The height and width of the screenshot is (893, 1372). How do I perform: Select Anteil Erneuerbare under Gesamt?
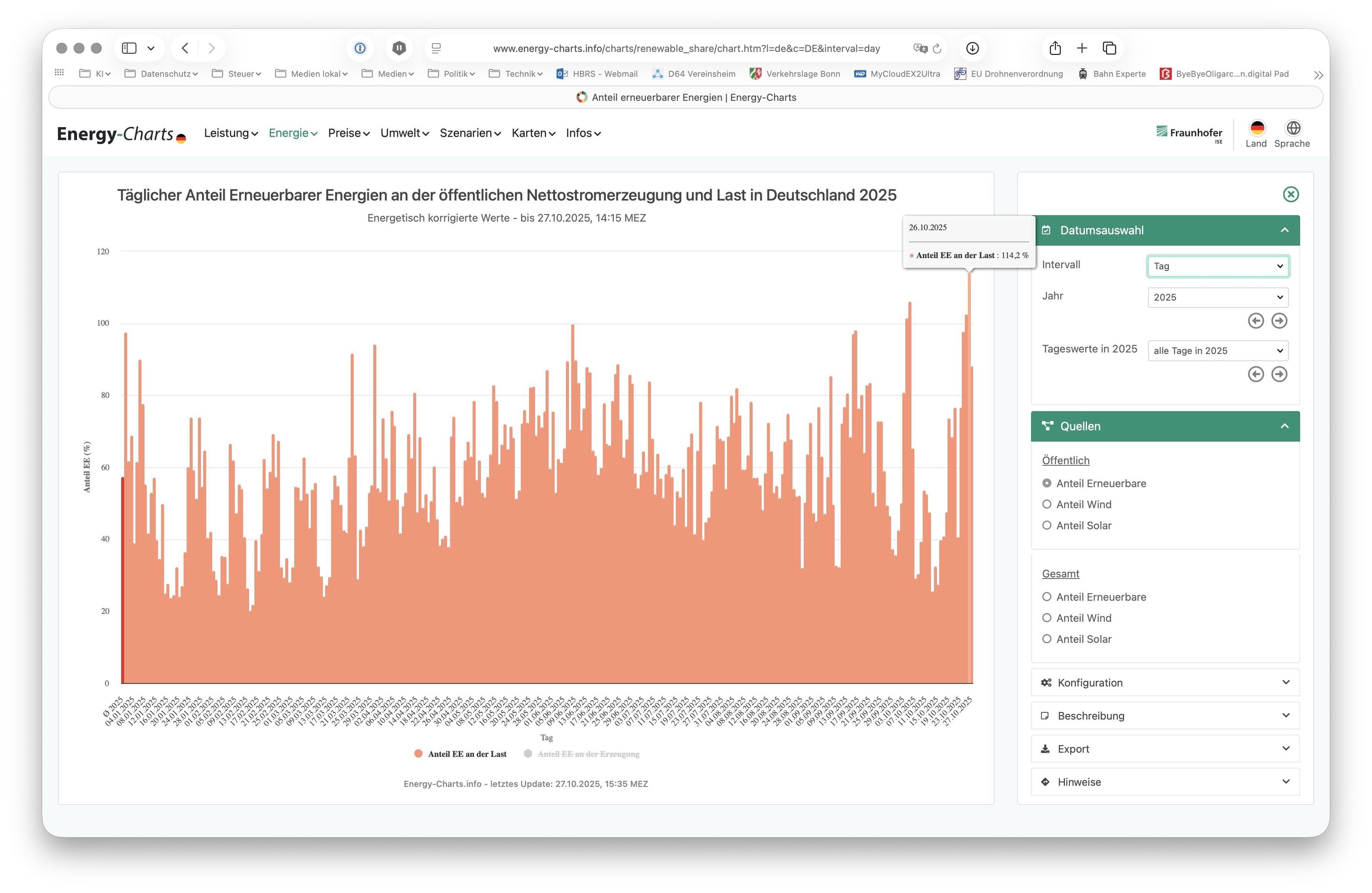click(x=1046, y=597)
